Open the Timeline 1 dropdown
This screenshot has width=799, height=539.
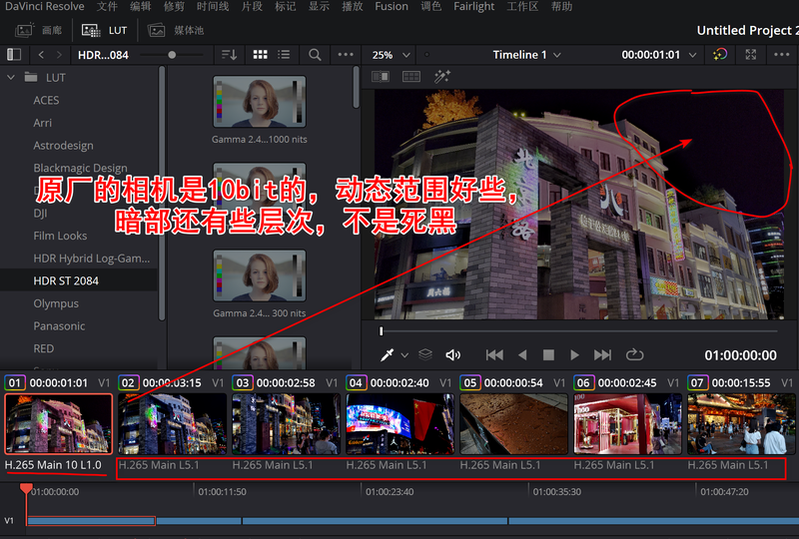pos(526,55)
